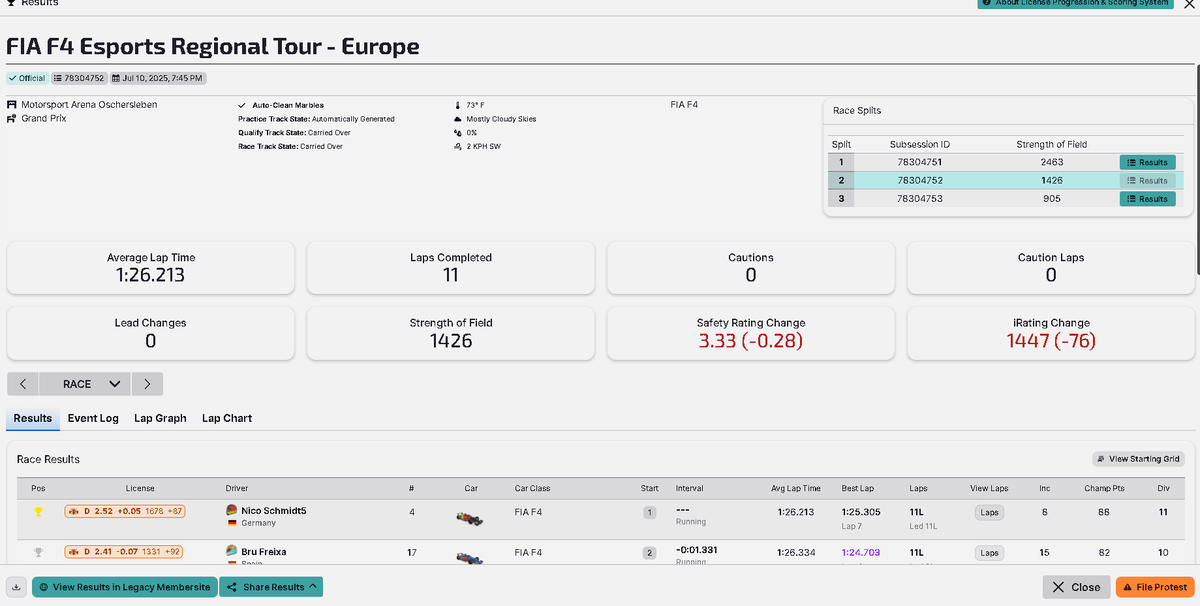Click the Jul 10, 2025 date badge
Viewport: 1200px width, 606px height.
[x=158, y=78]
